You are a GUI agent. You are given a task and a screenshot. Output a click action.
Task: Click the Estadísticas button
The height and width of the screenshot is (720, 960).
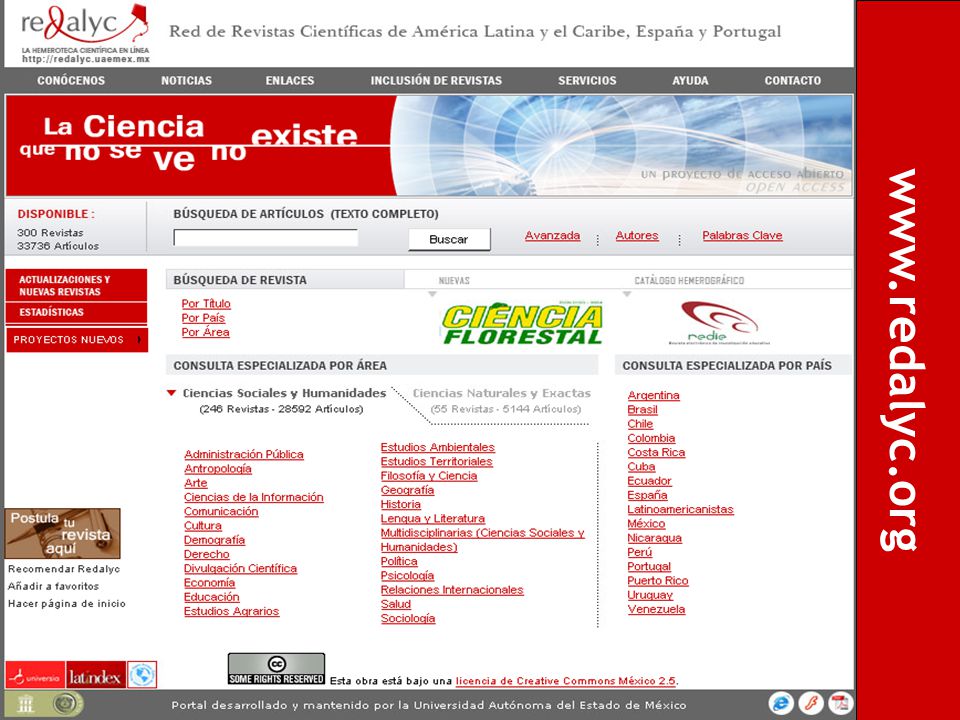tap(77, 312)
